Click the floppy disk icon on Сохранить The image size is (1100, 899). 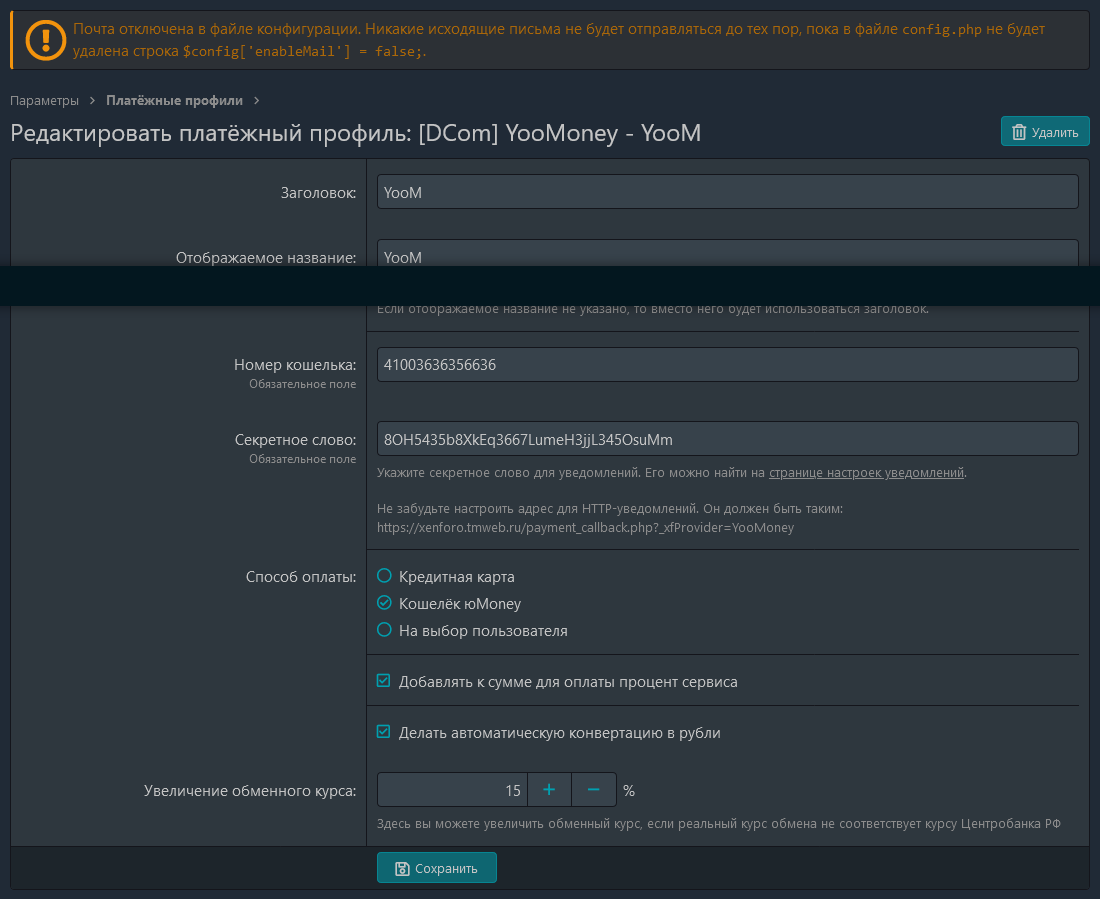point(402,869)
